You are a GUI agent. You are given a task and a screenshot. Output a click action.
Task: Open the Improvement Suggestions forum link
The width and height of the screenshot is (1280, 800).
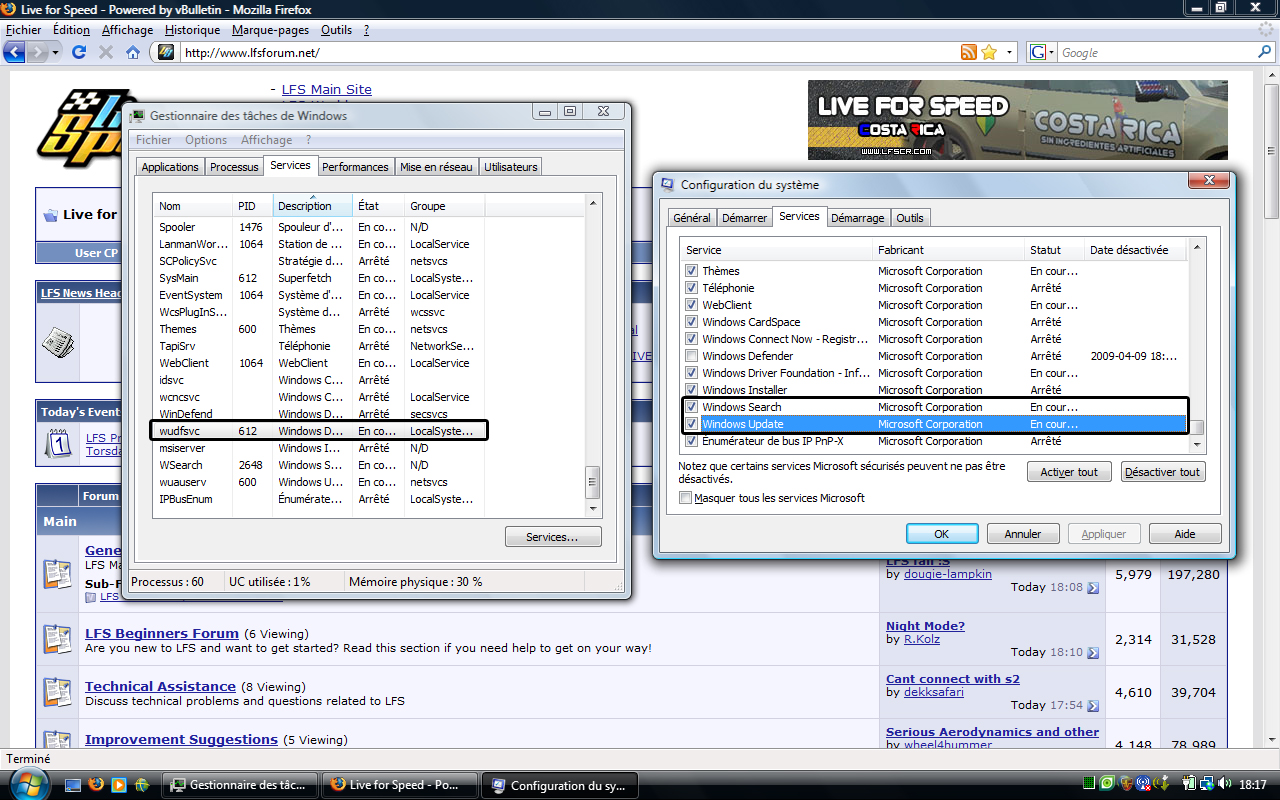point(181,740)
